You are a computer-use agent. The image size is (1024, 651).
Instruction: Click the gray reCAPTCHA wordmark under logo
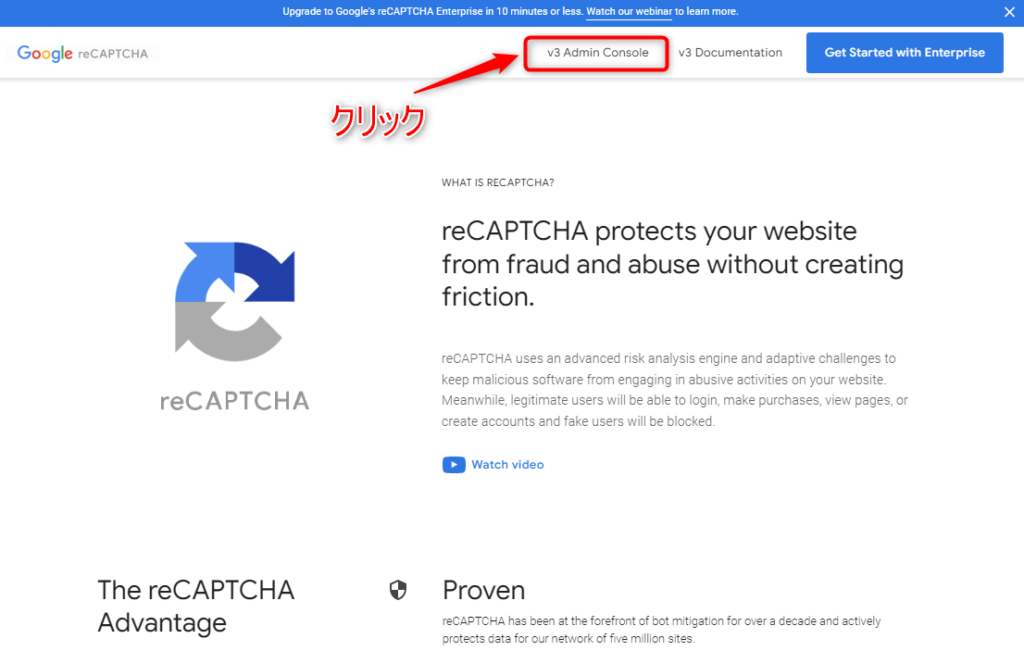(x=234, y=401)
